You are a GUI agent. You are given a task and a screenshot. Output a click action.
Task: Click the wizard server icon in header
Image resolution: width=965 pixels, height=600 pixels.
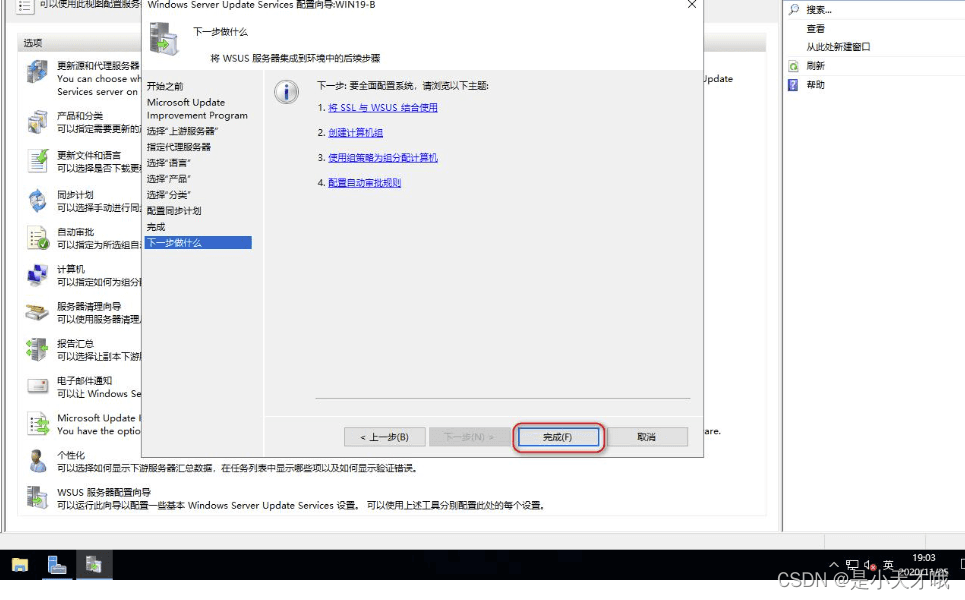[164, 39]
